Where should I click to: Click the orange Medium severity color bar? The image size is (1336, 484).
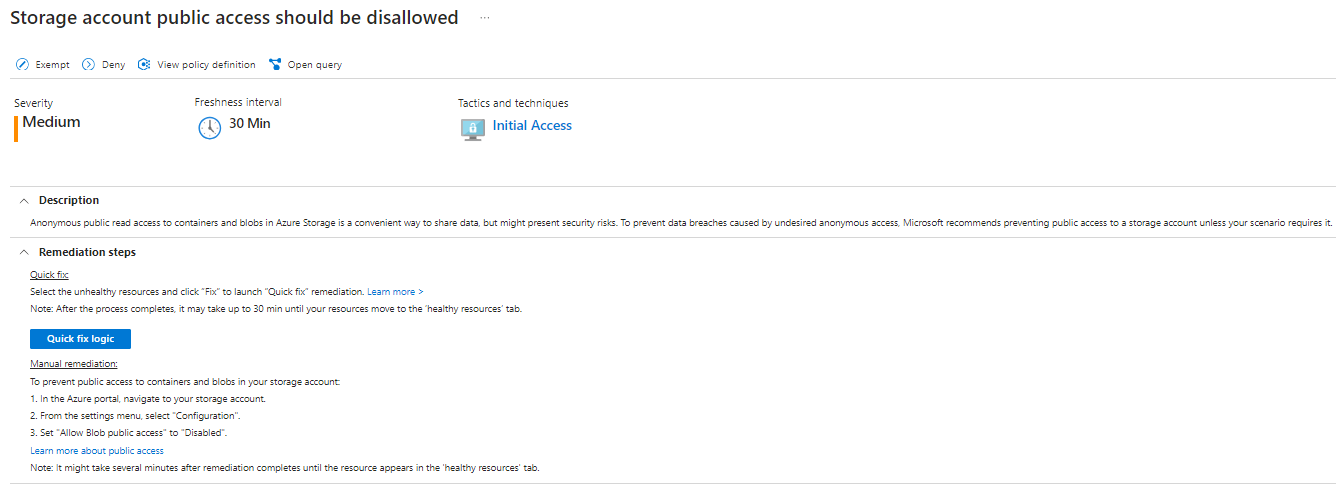[16, 129]
